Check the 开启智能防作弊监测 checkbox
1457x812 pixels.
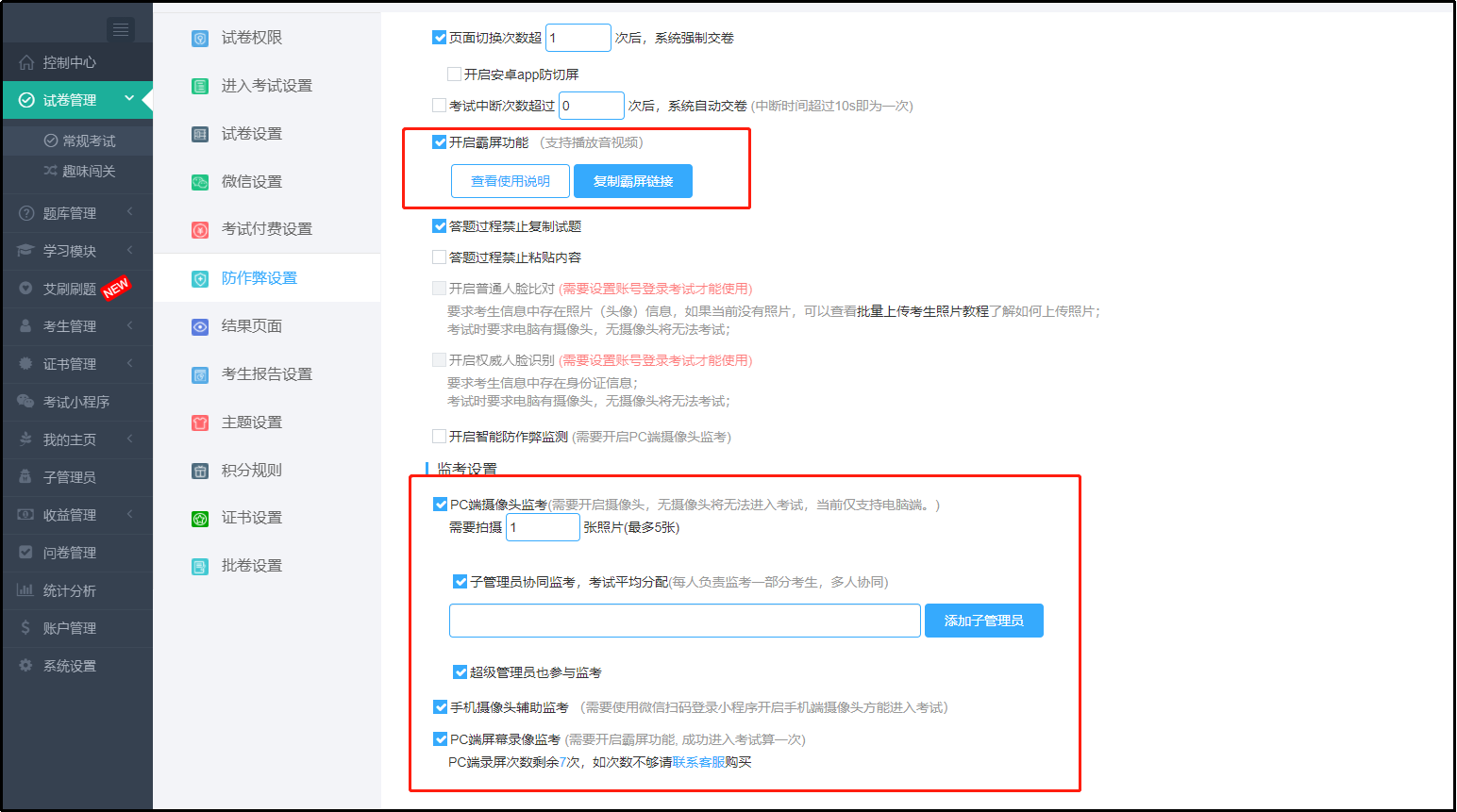pyautogui.click(x=439, y=436)
